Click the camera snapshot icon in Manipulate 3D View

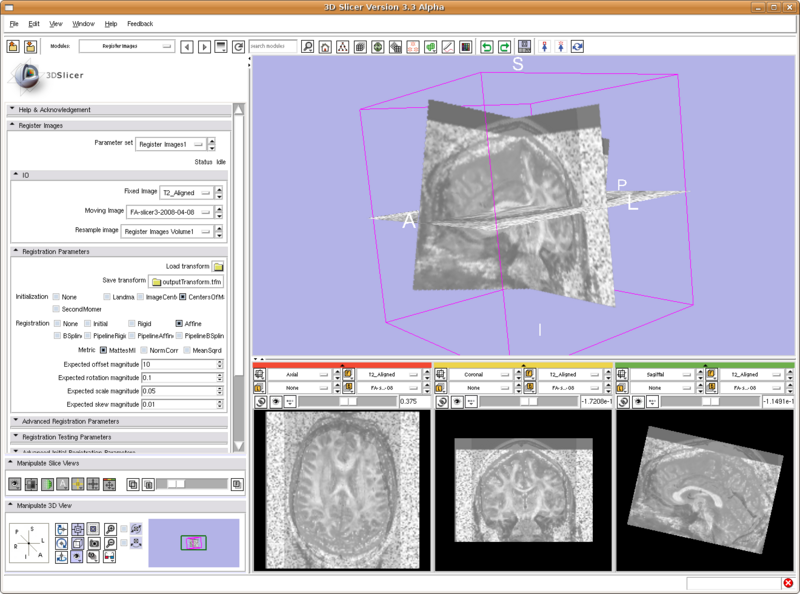coord(94,543)
